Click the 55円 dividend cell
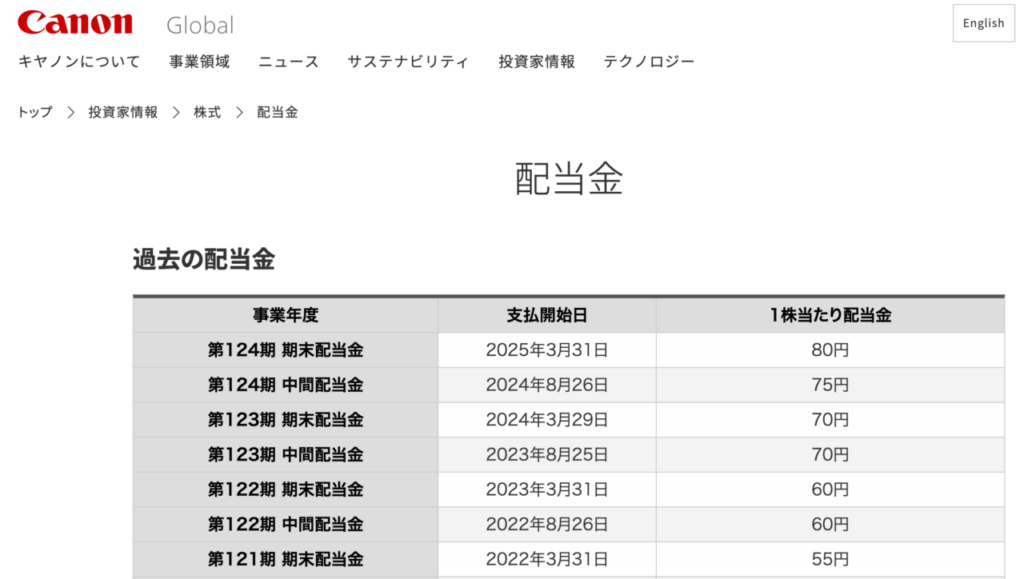This screenshot has width=1024, height=579. coord(831,559)
